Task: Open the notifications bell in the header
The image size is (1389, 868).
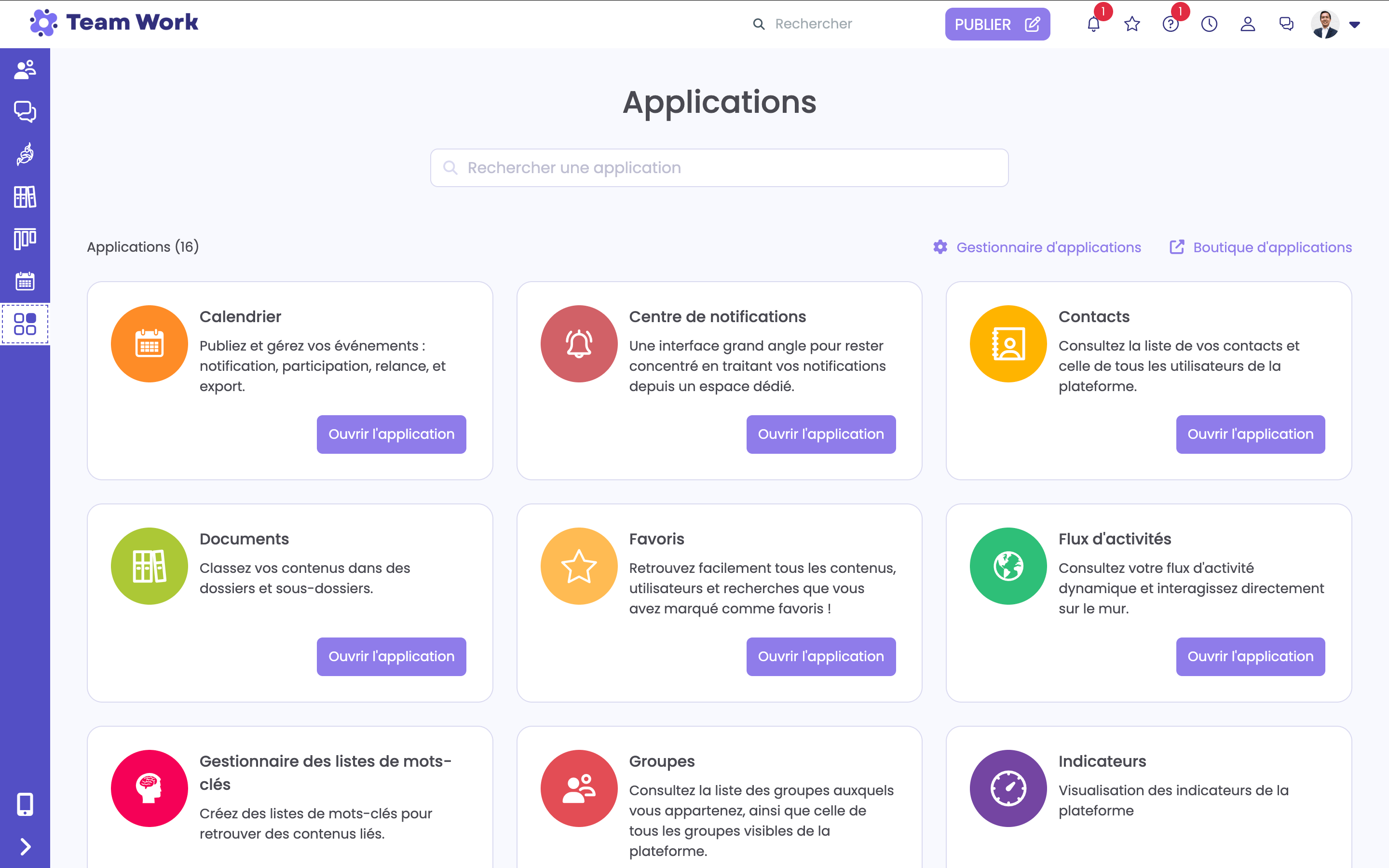Action: pyautogui.click(x=1093, y=24)
